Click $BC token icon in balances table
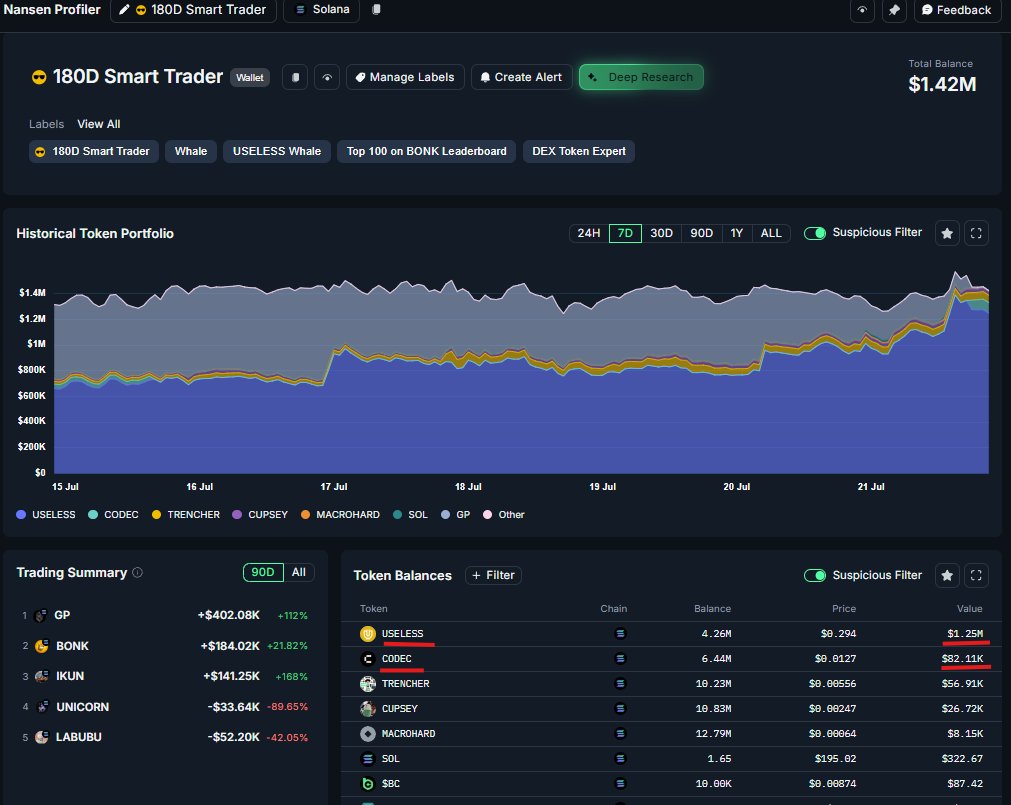 (368, 784)
